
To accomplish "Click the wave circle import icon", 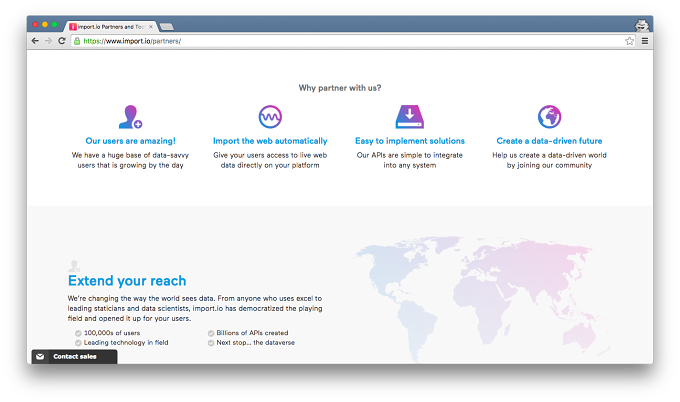I will (x=270, y=117).
